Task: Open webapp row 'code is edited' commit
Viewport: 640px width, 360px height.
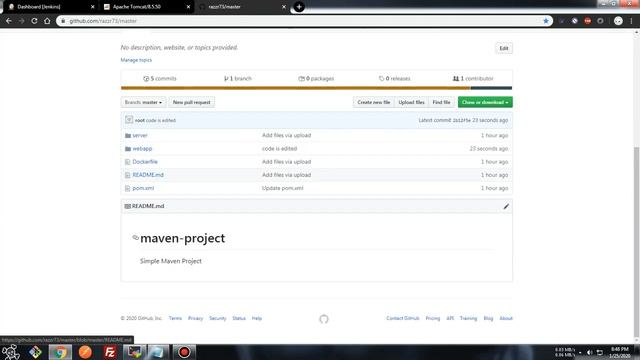Action: [279, 149]
